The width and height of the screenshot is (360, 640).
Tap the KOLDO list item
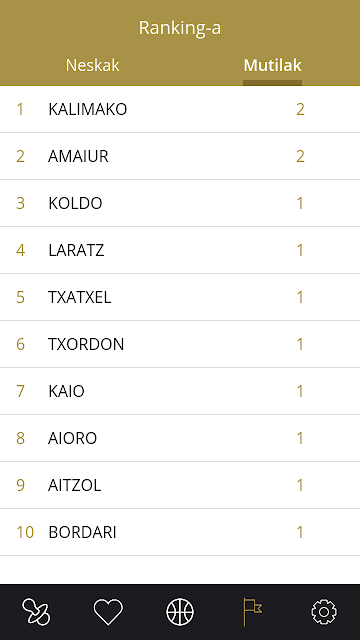(180, 203)
